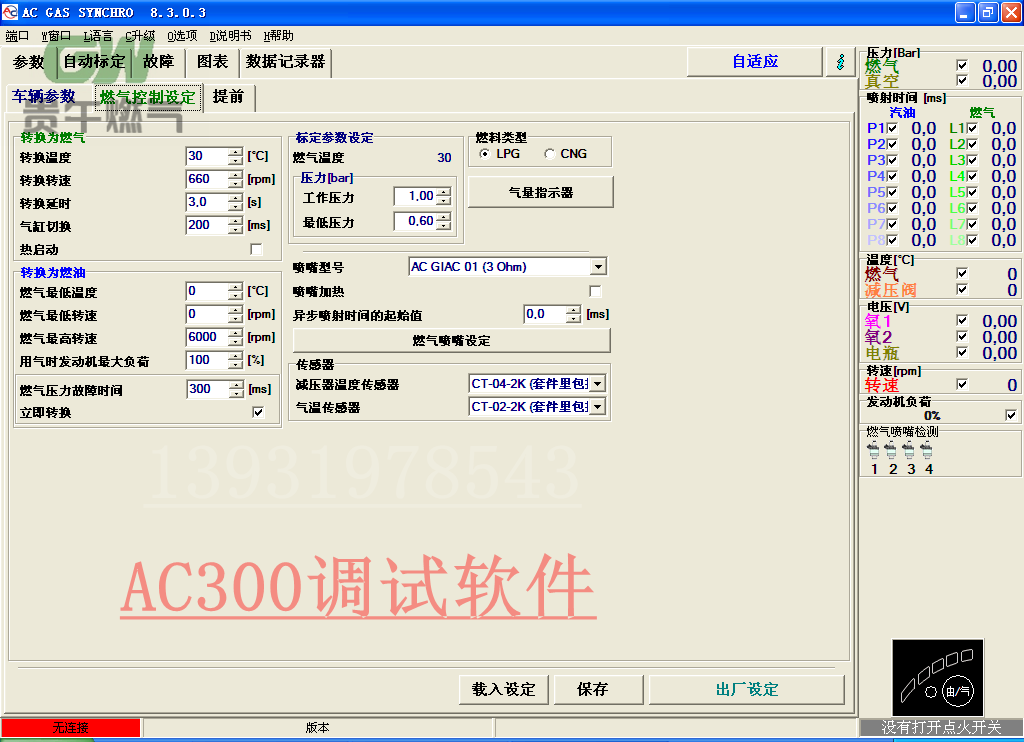
Task: Click the 油/气 round switch button
Action: tap(958, 691)
